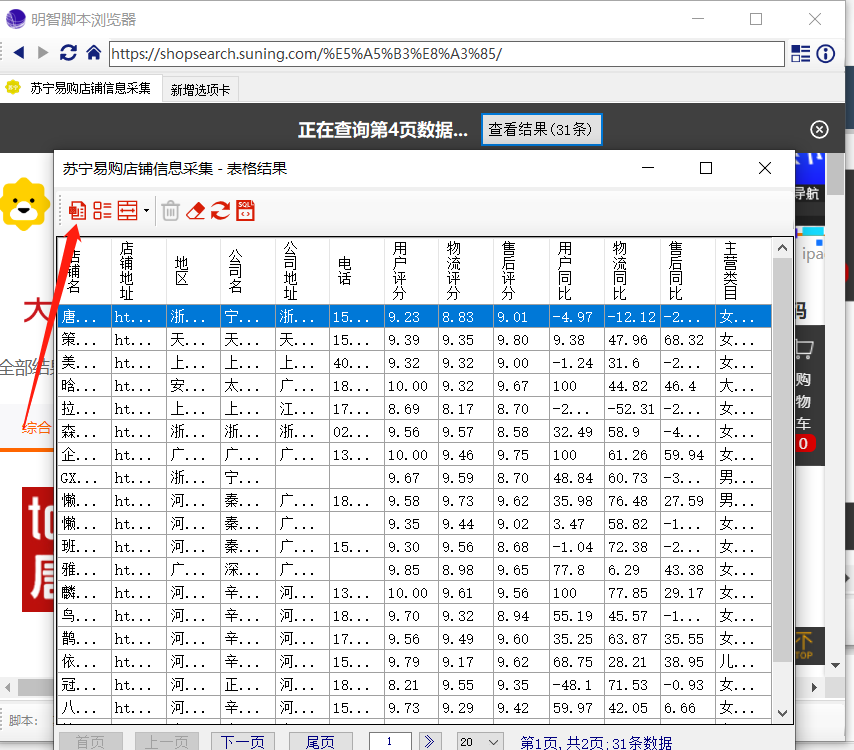Image resolution: width=854 pixels, height=750 pixels.
Task: Select the row starting with GX...
Action: (x=414, y=478)
